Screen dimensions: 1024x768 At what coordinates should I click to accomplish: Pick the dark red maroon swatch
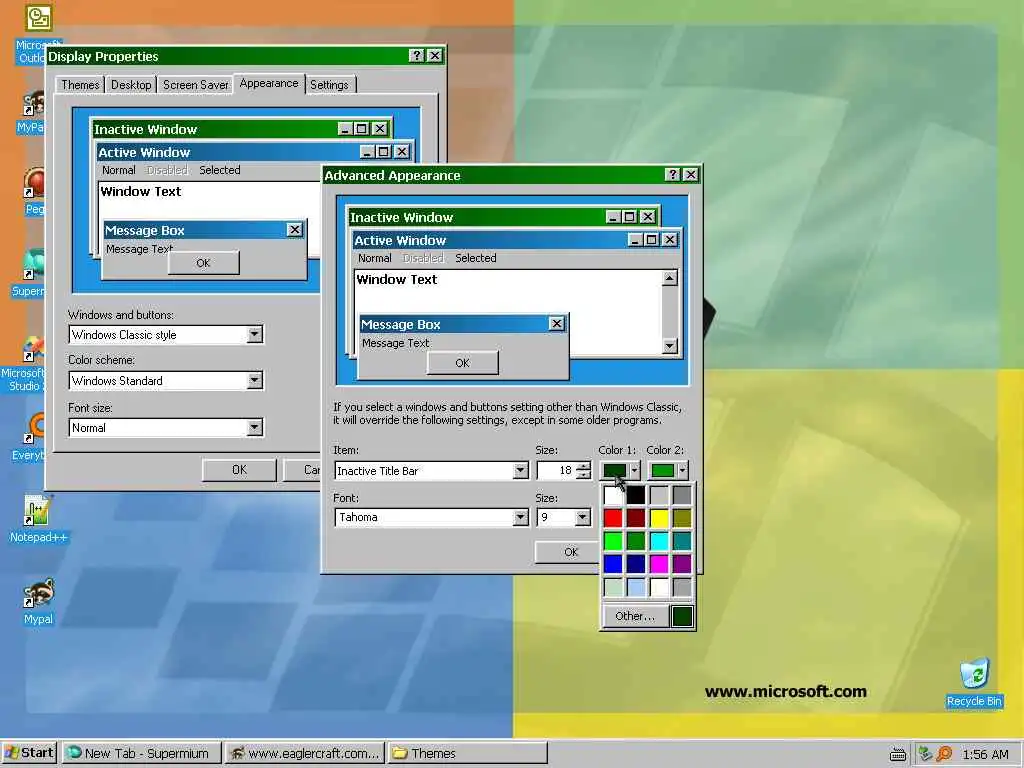(x=636, y=519)
